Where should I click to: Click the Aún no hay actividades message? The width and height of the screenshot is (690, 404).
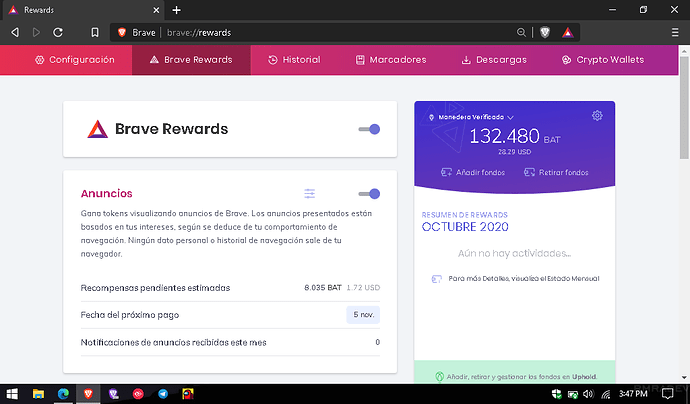click(x=514, y=253)
